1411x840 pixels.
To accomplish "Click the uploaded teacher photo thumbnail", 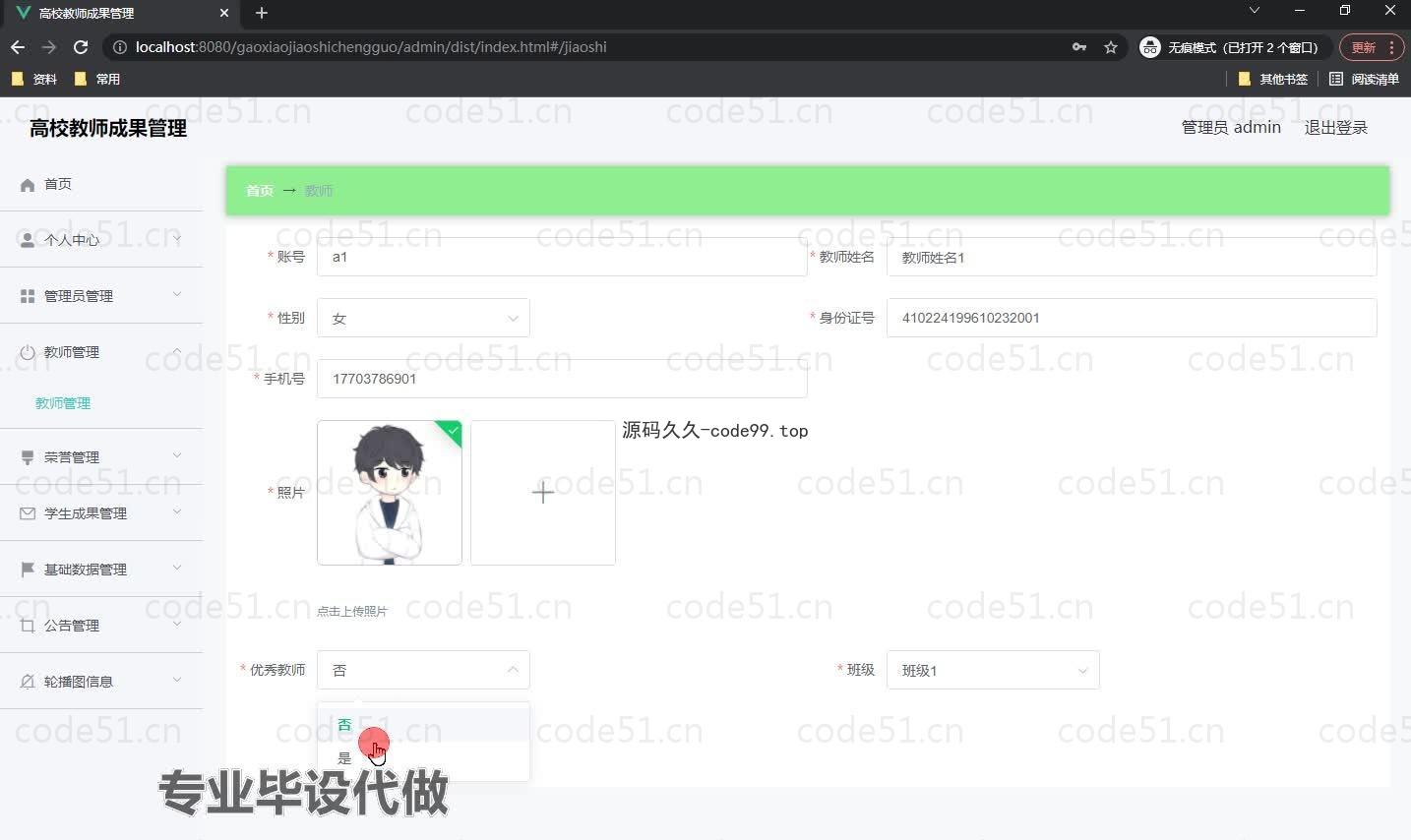I will point(390,493).
